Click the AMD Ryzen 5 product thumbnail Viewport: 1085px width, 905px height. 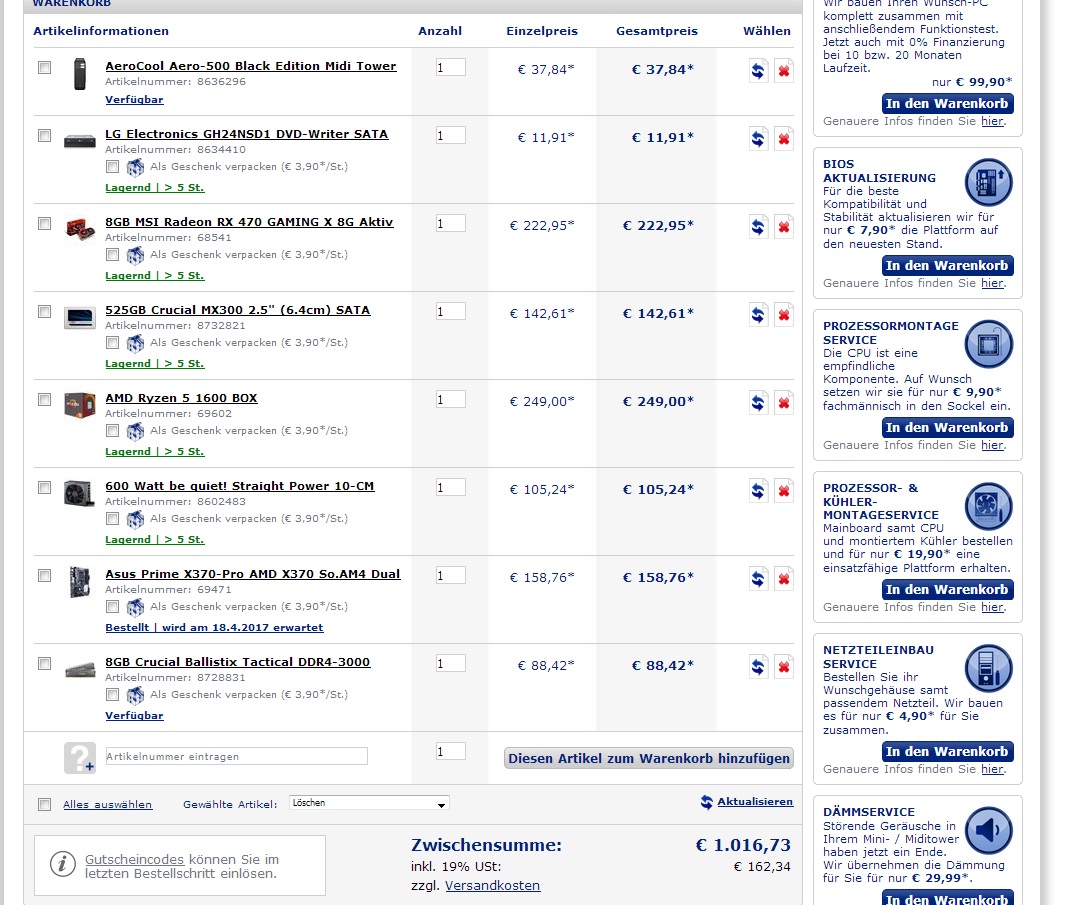coord(80,405)
